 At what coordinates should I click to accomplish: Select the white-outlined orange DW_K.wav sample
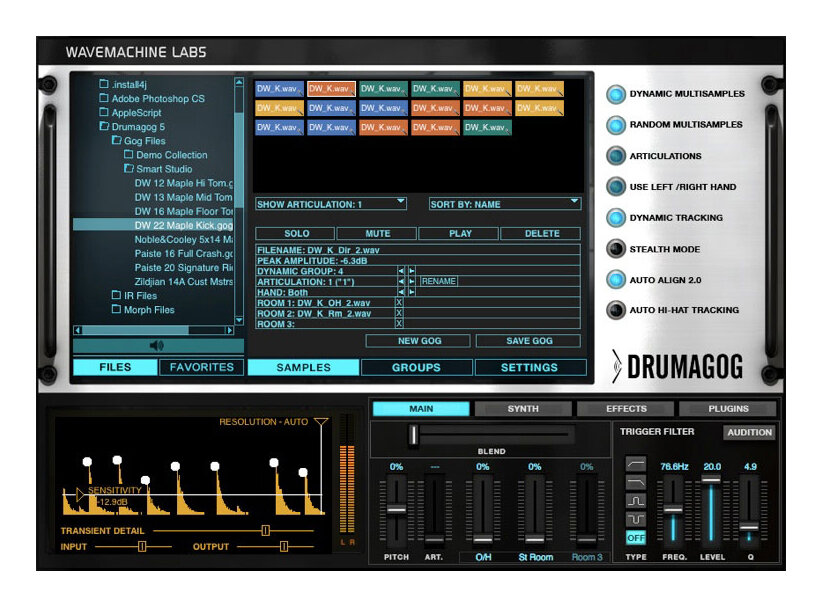[331, 89]
